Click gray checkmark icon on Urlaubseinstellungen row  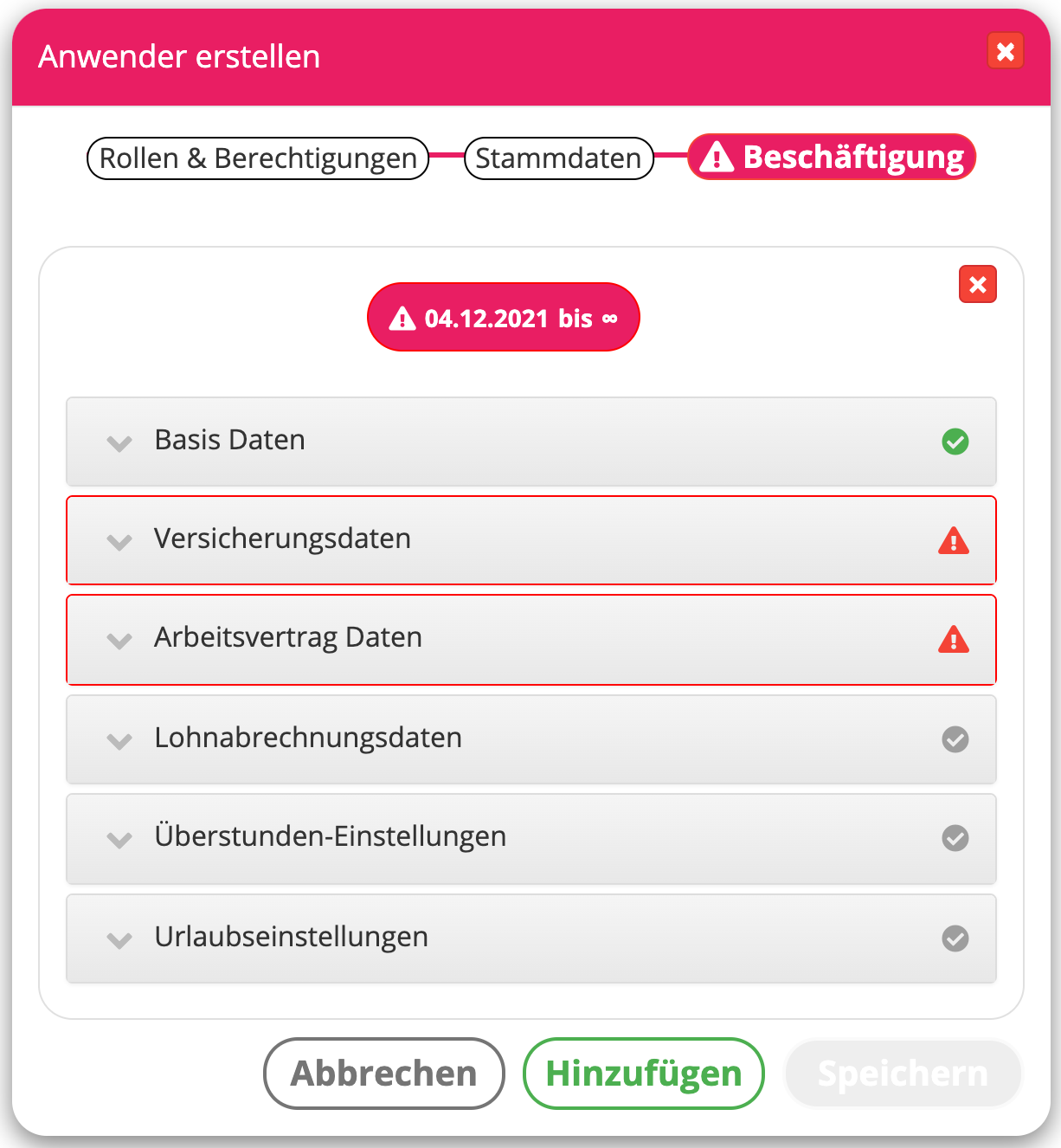[955, 938]
